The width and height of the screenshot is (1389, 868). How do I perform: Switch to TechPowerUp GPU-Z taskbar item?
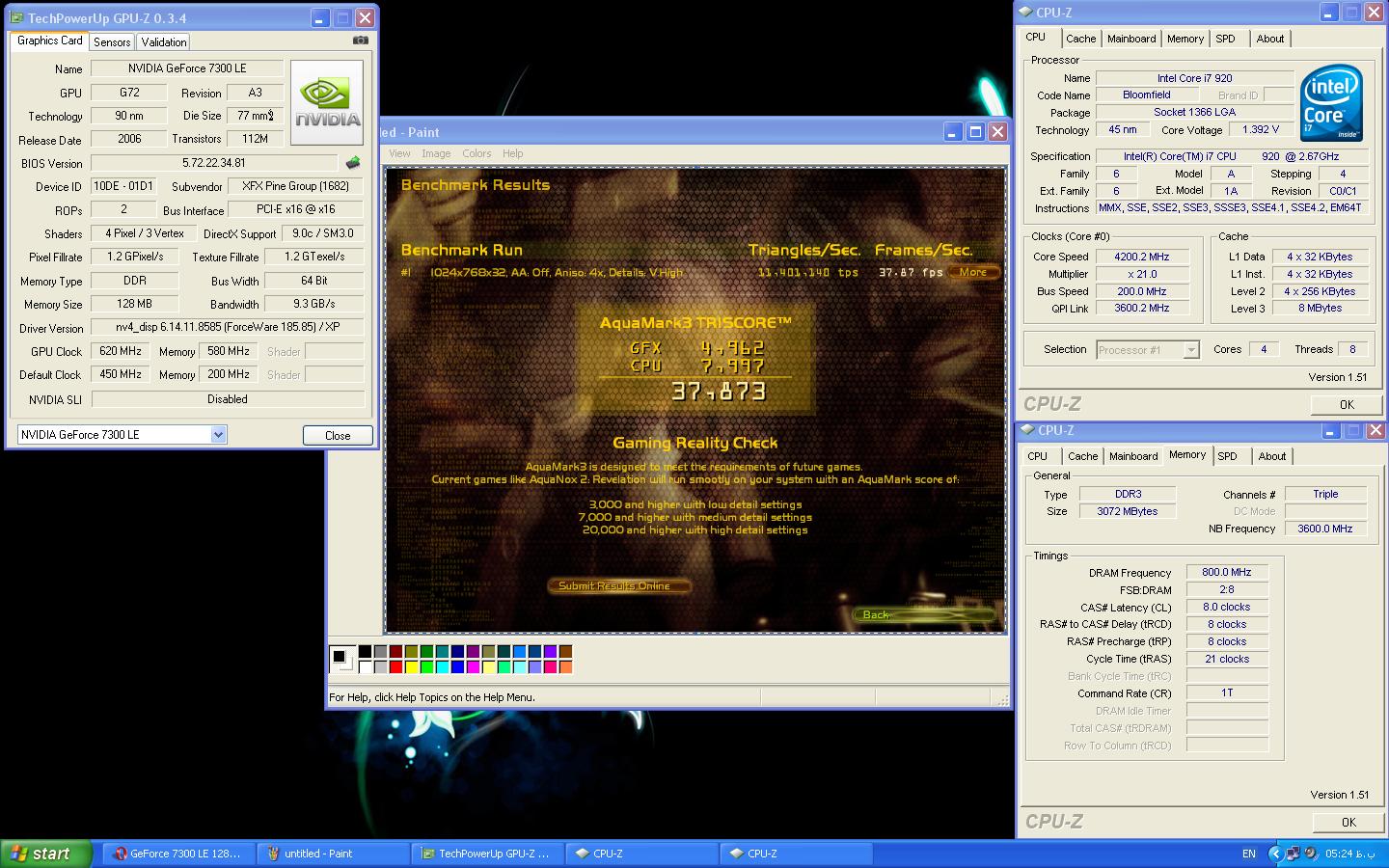click(x=487, y=854)
